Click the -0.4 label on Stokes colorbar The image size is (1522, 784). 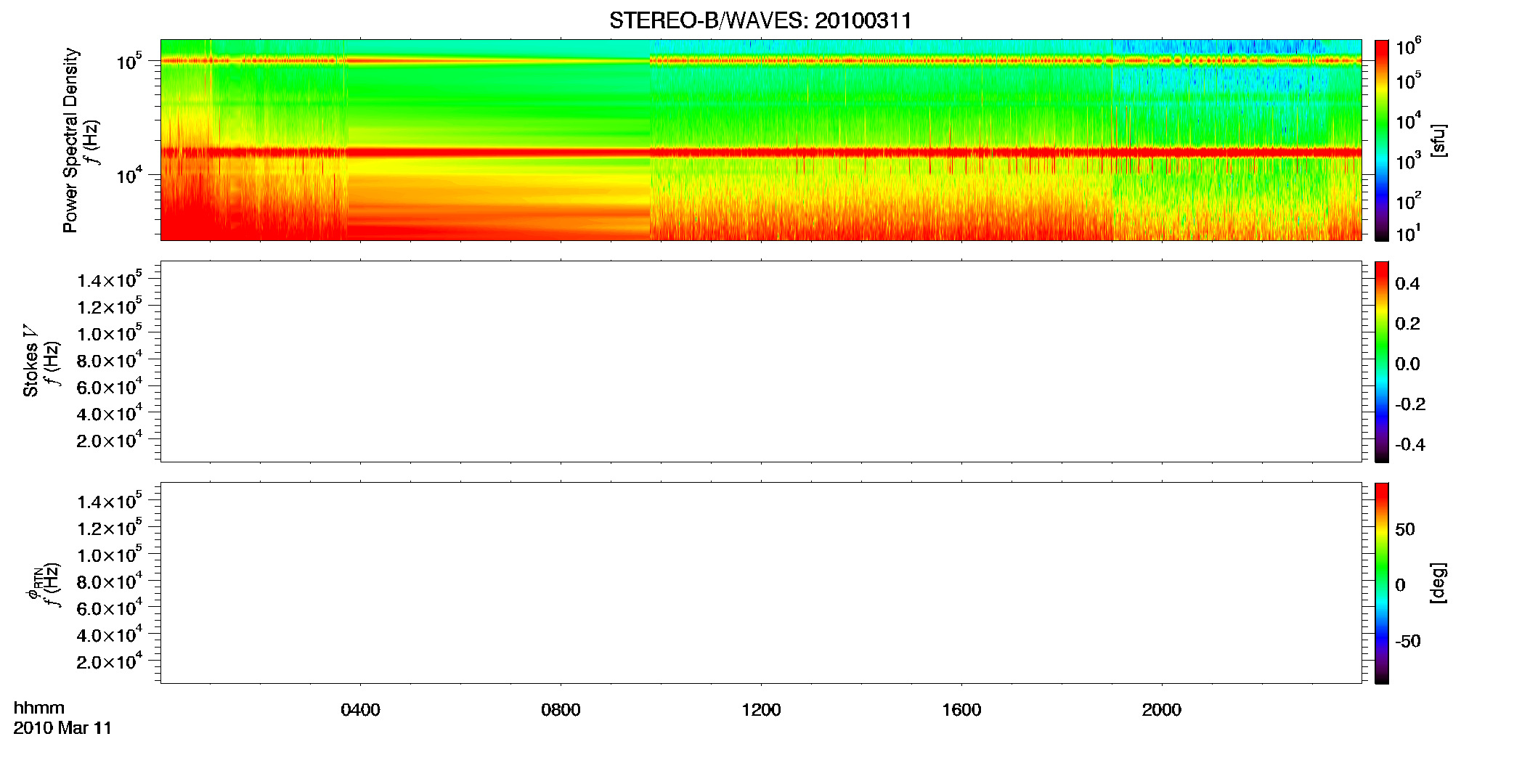1410,445
